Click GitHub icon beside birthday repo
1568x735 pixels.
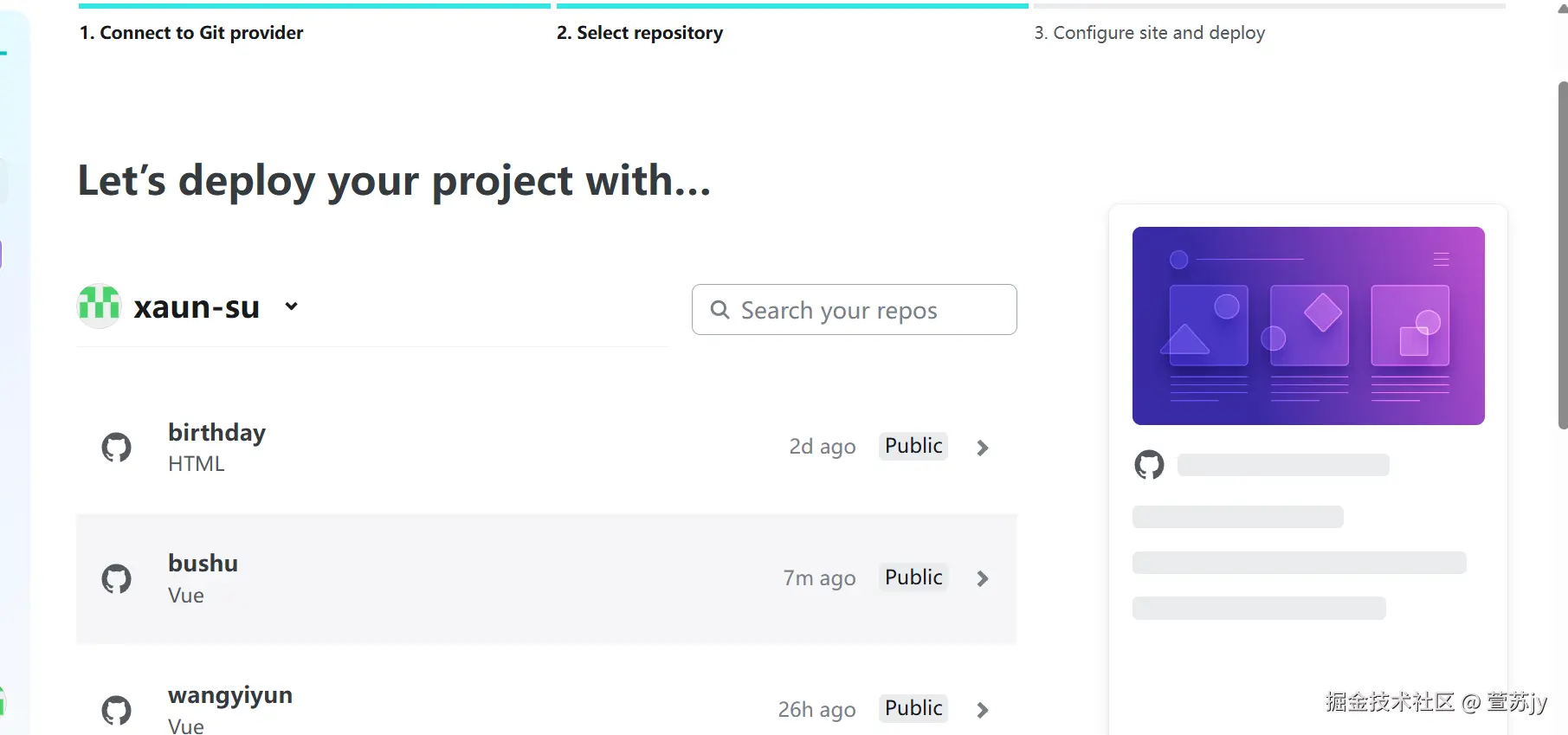coord(117,448)
